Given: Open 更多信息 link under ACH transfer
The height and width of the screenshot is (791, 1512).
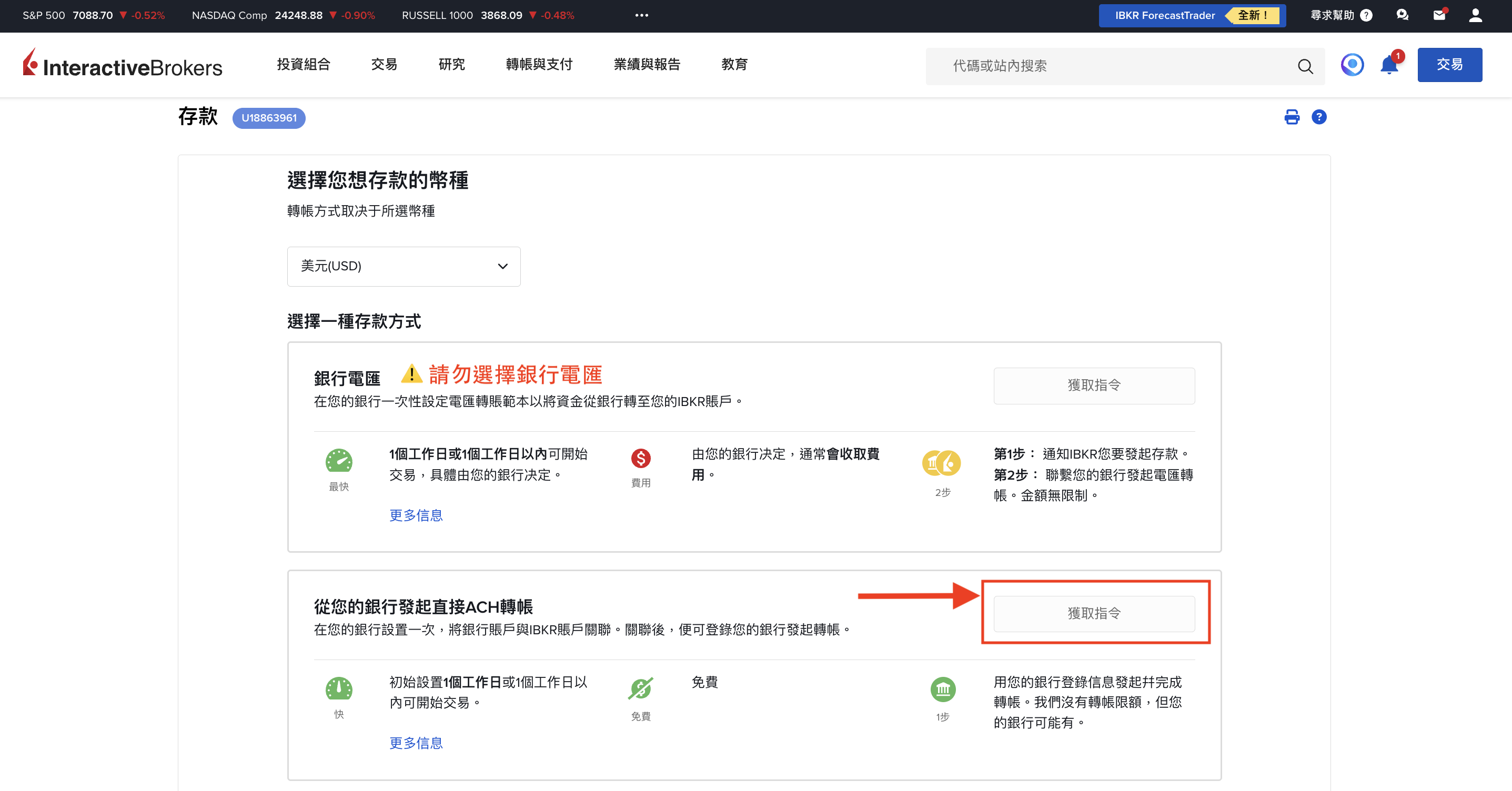Looking at the screenshot, I should coord(416,743).
